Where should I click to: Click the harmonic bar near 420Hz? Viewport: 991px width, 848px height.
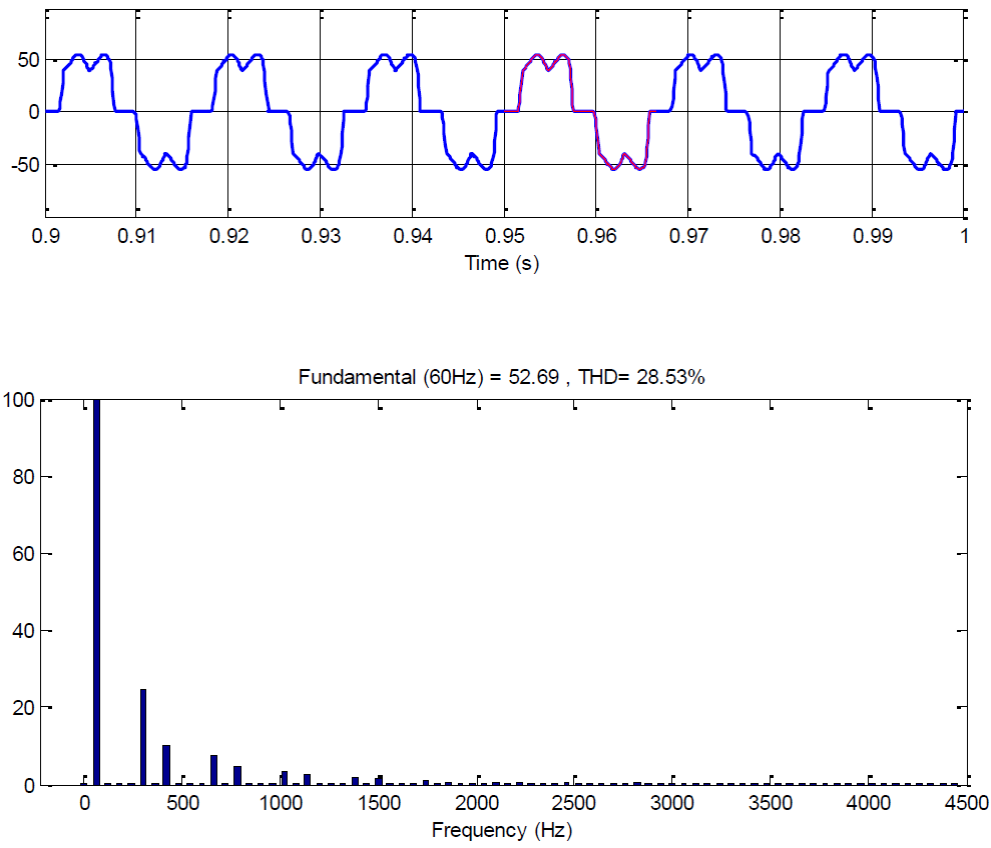(167, 765)
